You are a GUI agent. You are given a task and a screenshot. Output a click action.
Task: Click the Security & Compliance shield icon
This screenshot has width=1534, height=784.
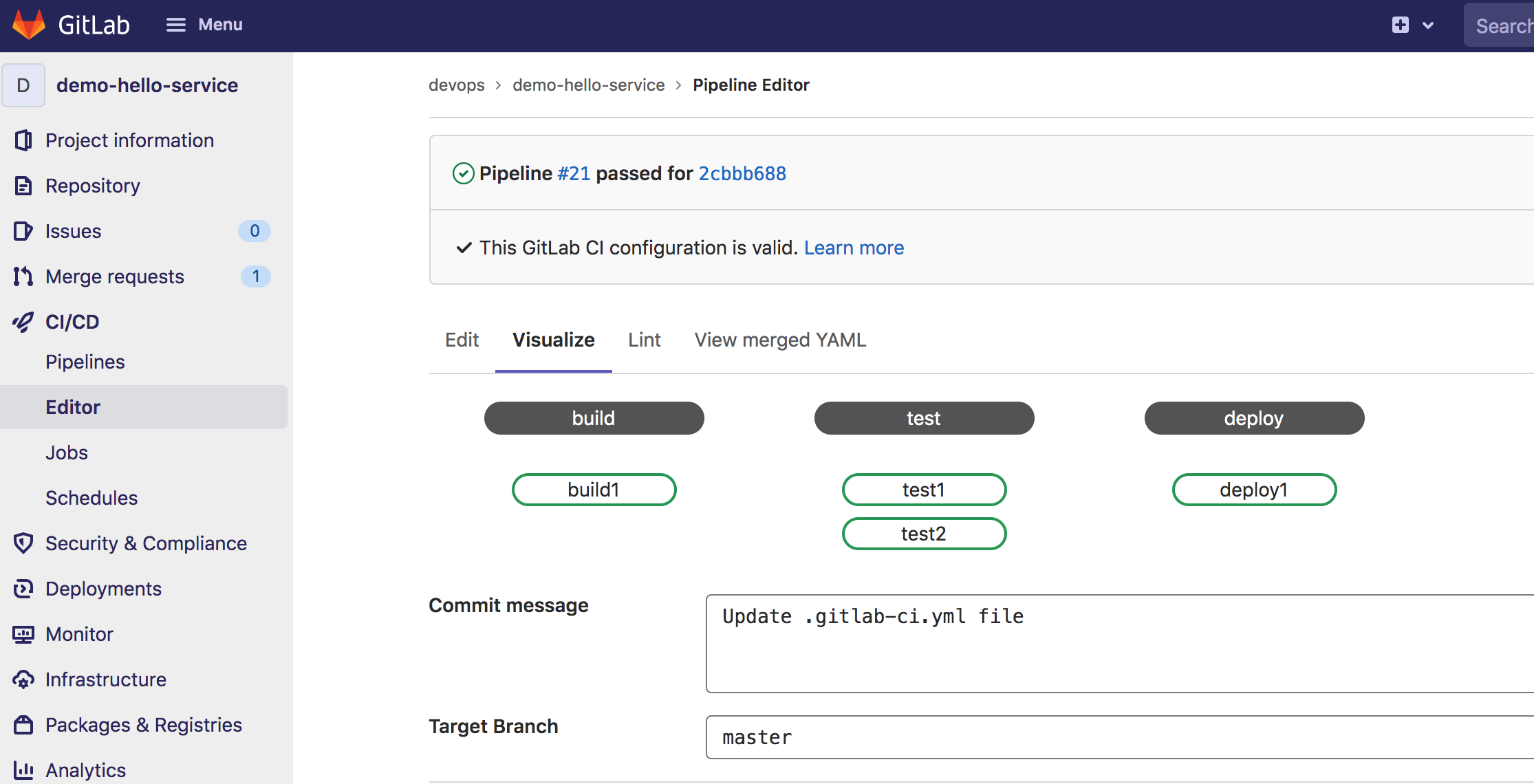[23, 543]
